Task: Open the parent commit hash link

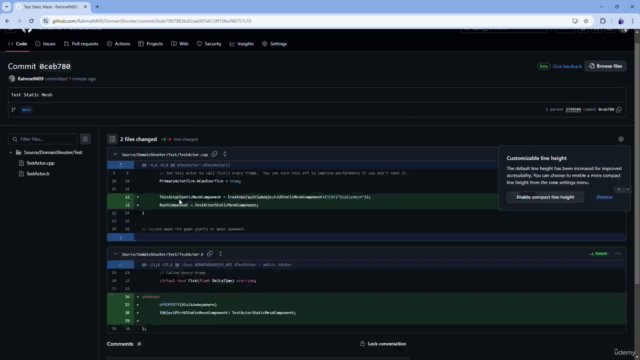Action: 573,109
